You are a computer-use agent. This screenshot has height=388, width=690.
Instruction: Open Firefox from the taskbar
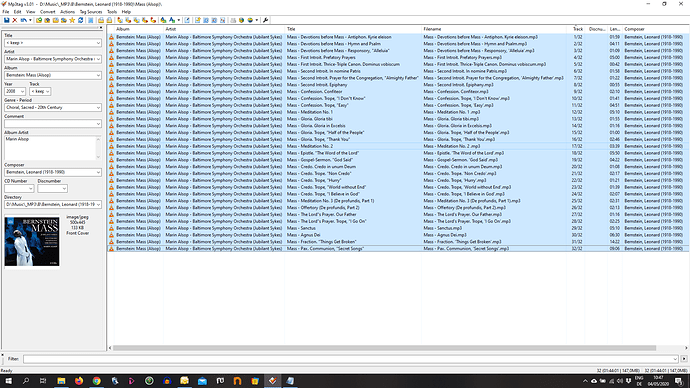[79, 381]
